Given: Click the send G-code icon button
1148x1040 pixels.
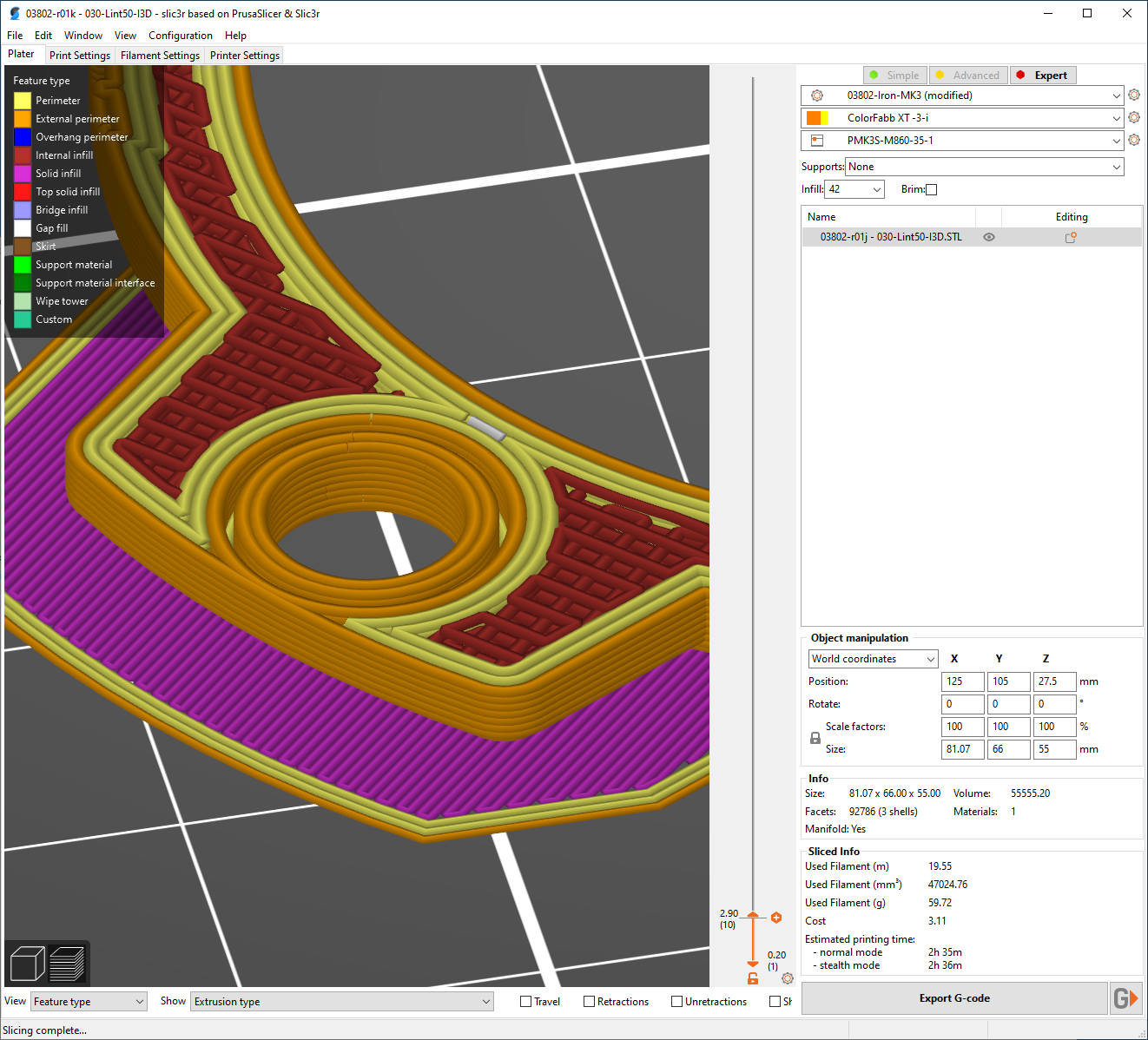Looking at the screenshot, I should point(1125,998).
